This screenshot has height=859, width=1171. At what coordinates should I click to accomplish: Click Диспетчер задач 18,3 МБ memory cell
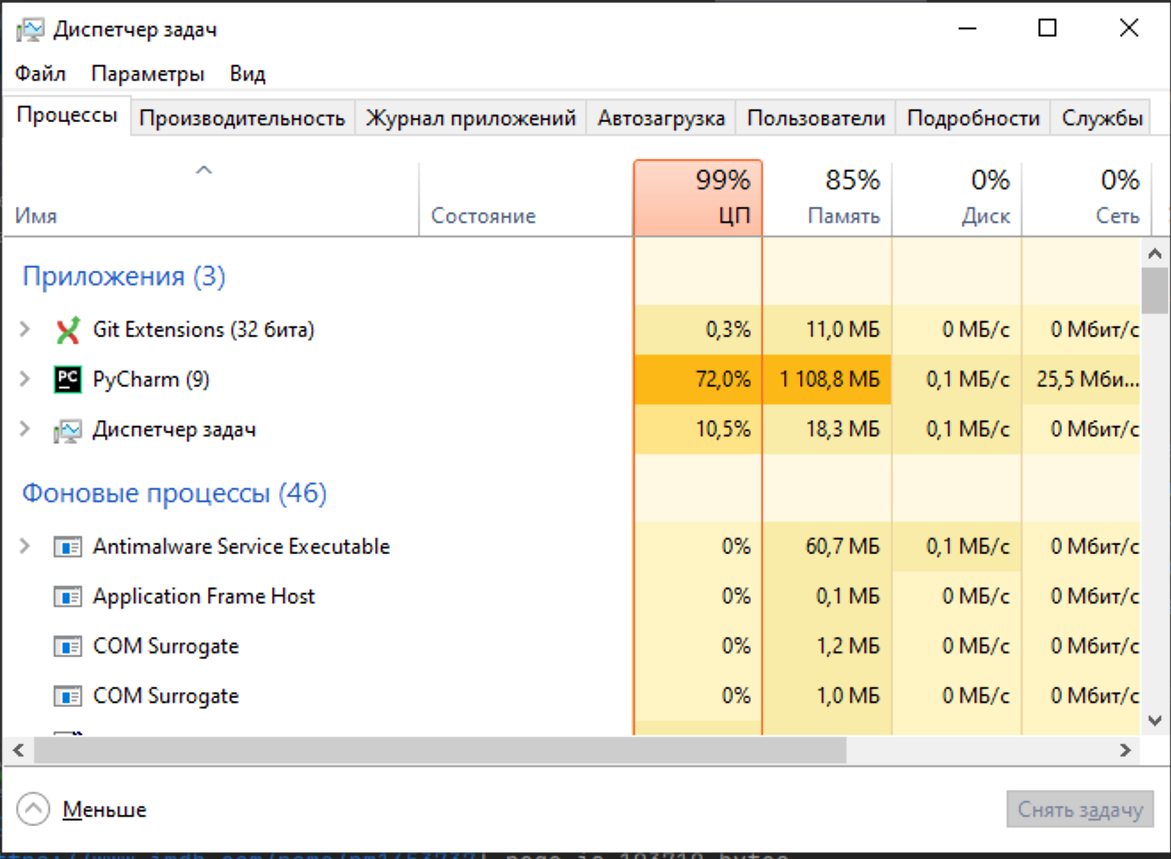(x=827, y=430)
